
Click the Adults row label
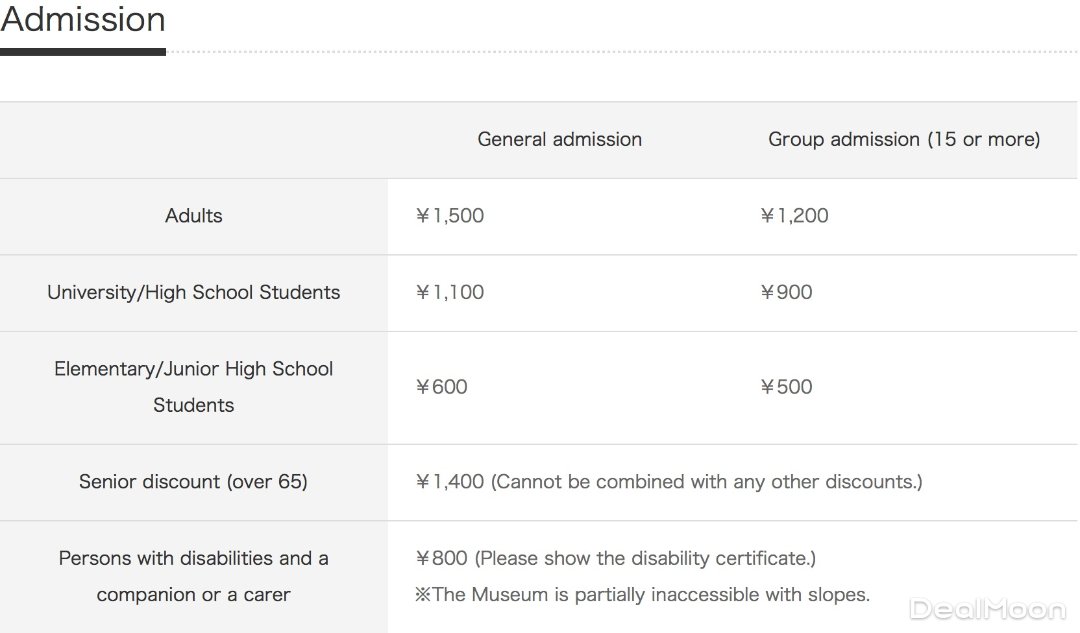tap(193, 216)
